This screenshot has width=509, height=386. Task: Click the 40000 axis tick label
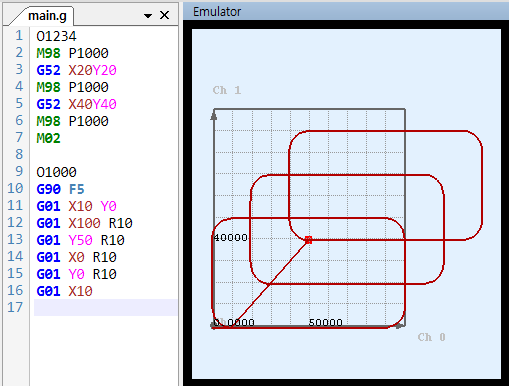point(231,237)
